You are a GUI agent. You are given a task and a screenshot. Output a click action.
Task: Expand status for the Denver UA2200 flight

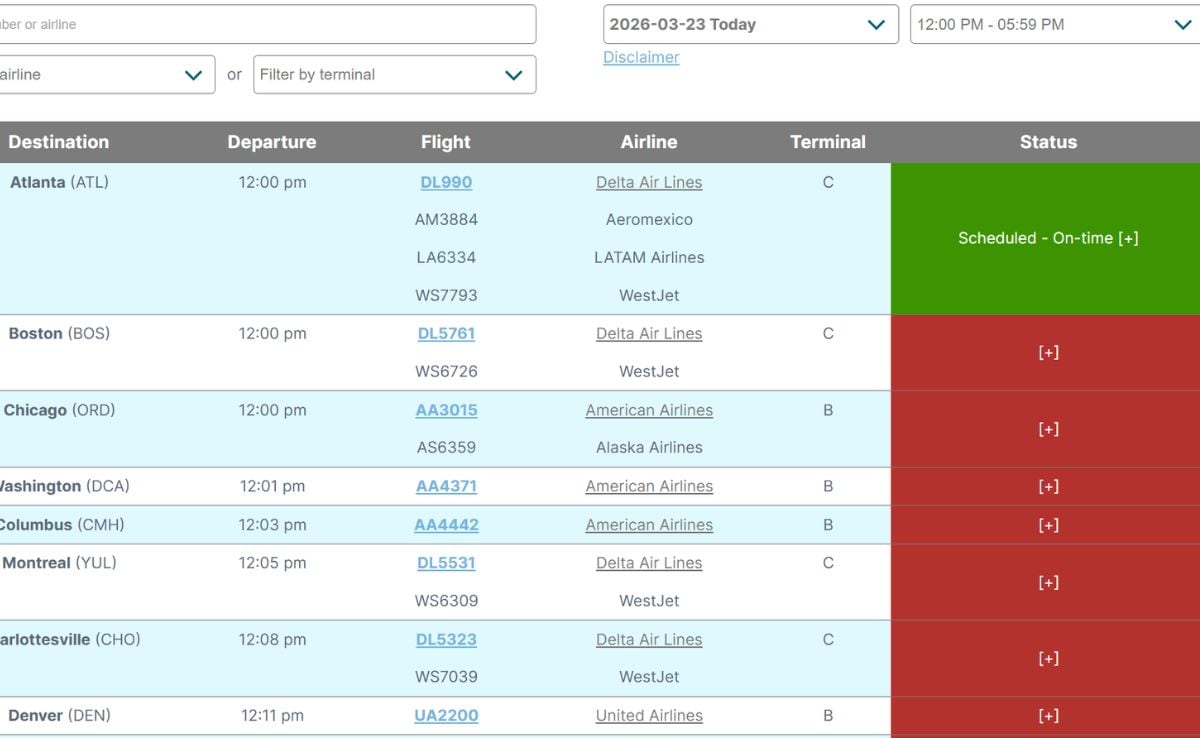pyautogui.click(x=1048, y=716)
